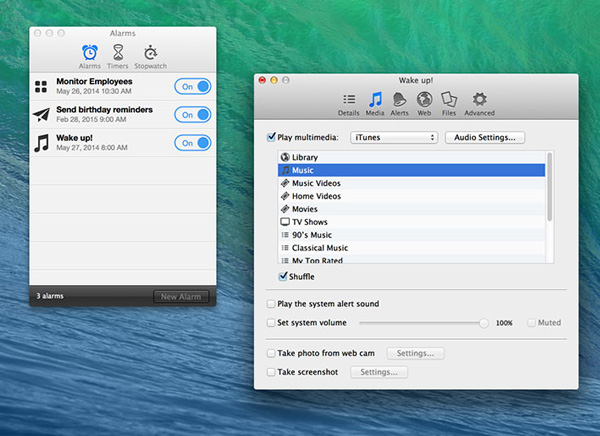Adjust the system volume slider knob
Viewport: 600px width, 436px height.
484,323
